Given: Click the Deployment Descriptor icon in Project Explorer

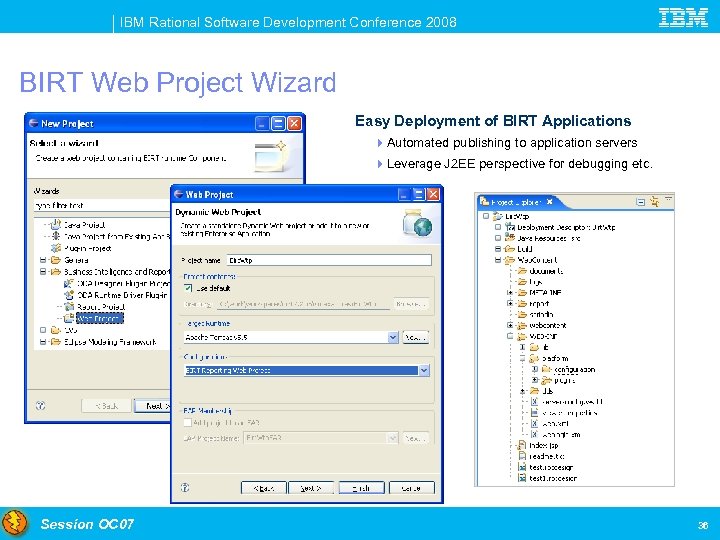Looking at the screenshot, I should pos(510,227).
